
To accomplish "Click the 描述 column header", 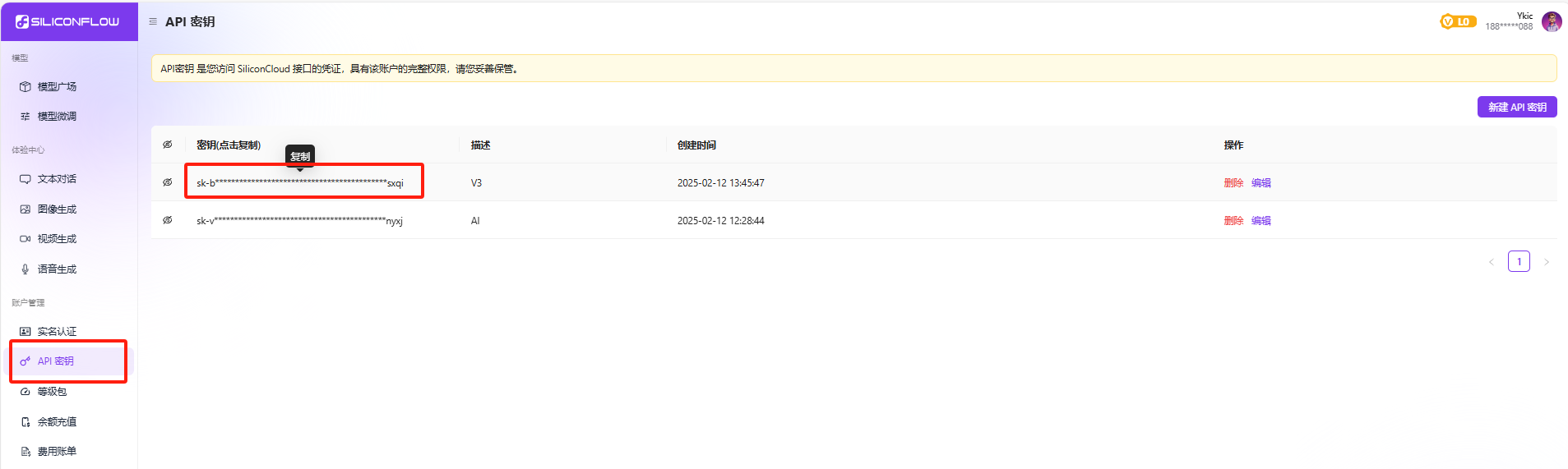I will pyautogui.click(x=480, y=145).
